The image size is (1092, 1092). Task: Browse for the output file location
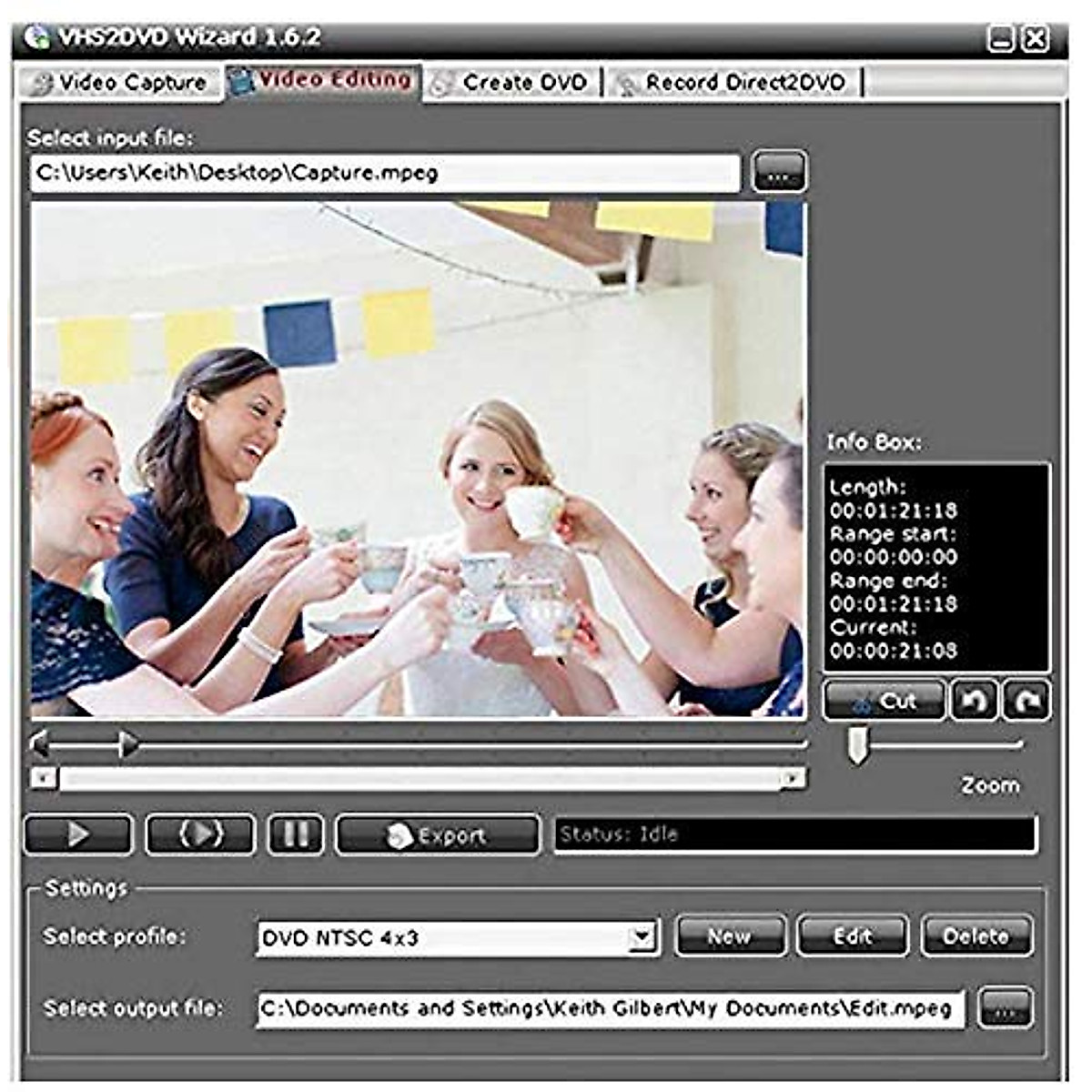point(1005,1006)
